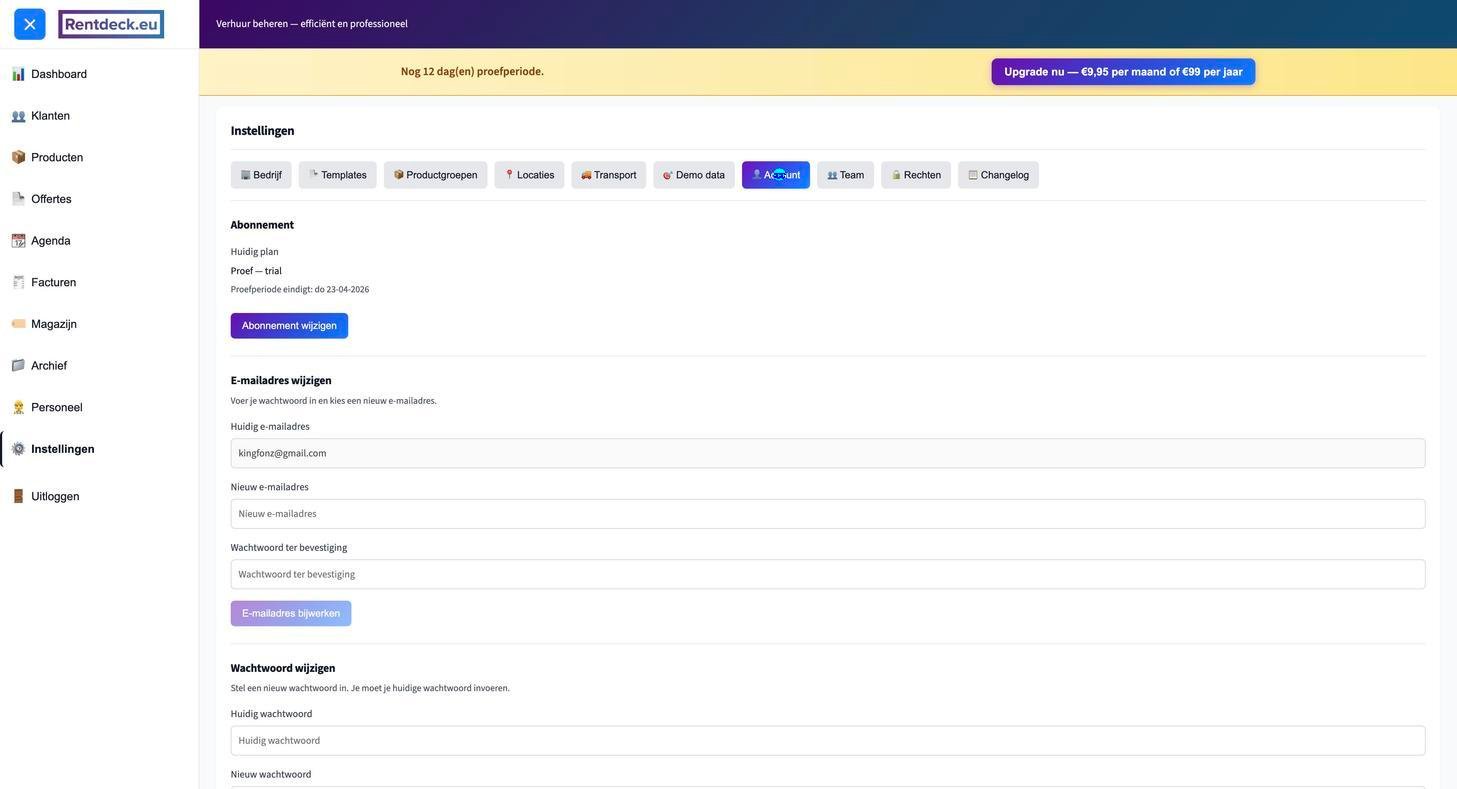Screen dimensions: 1457x789
Task: Open the Productgroepen tab
Action: tap(435, 175)
